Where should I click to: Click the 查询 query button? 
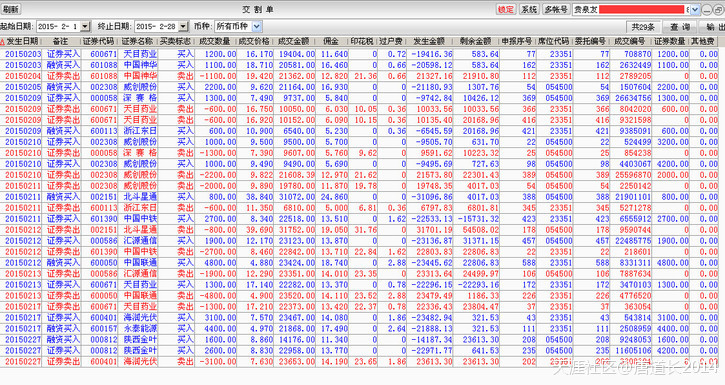click(680, 27)
